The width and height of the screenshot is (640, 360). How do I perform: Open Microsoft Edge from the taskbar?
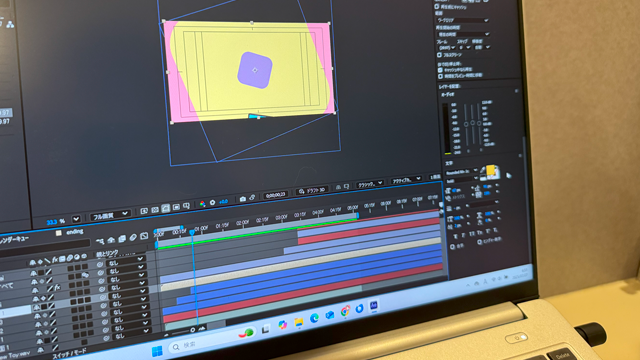coord(314,318)
